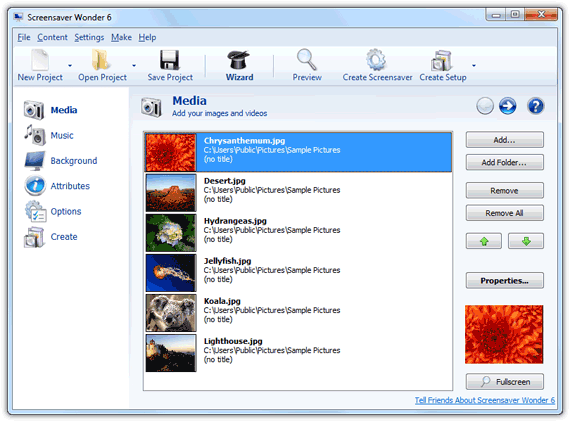Click the Add Folder... button
This screenshot has width=570, height=422.
[x=505, y=162]
